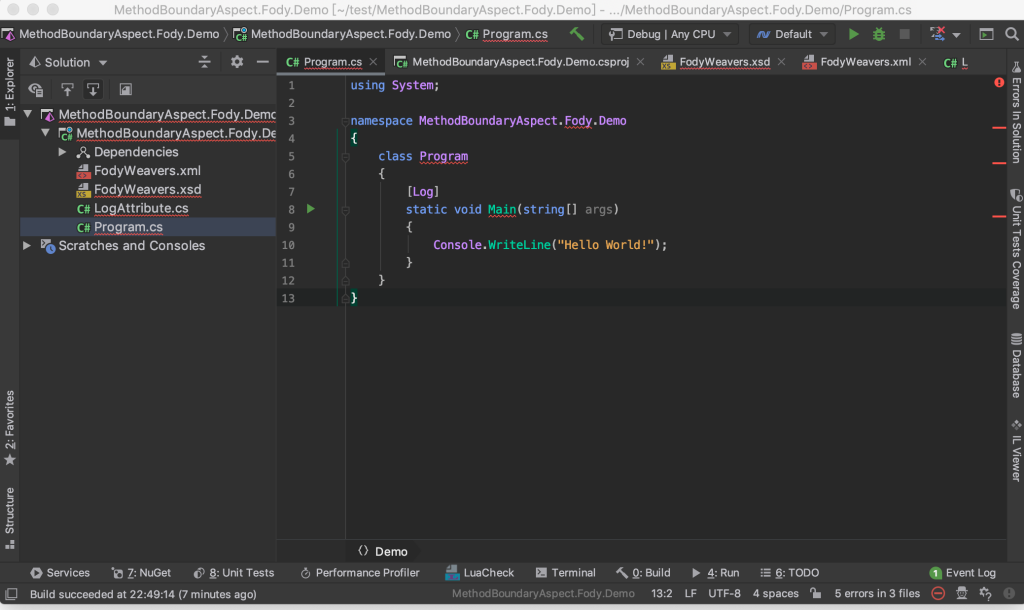
Task: Select LogAttribute.cs in the solution tree
Action: (141, 208)
